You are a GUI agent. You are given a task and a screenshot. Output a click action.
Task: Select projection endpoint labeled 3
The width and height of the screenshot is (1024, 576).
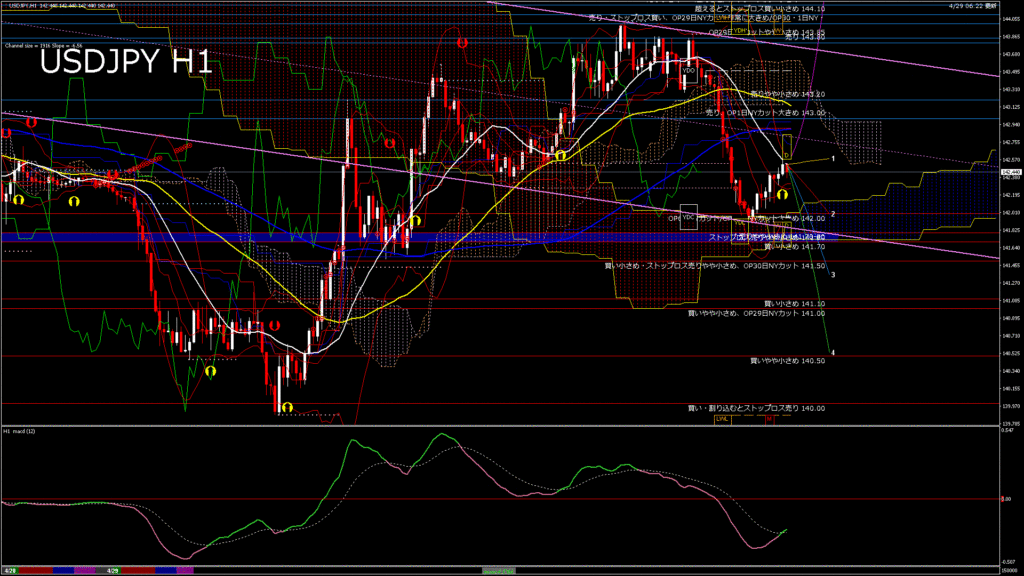833,274
